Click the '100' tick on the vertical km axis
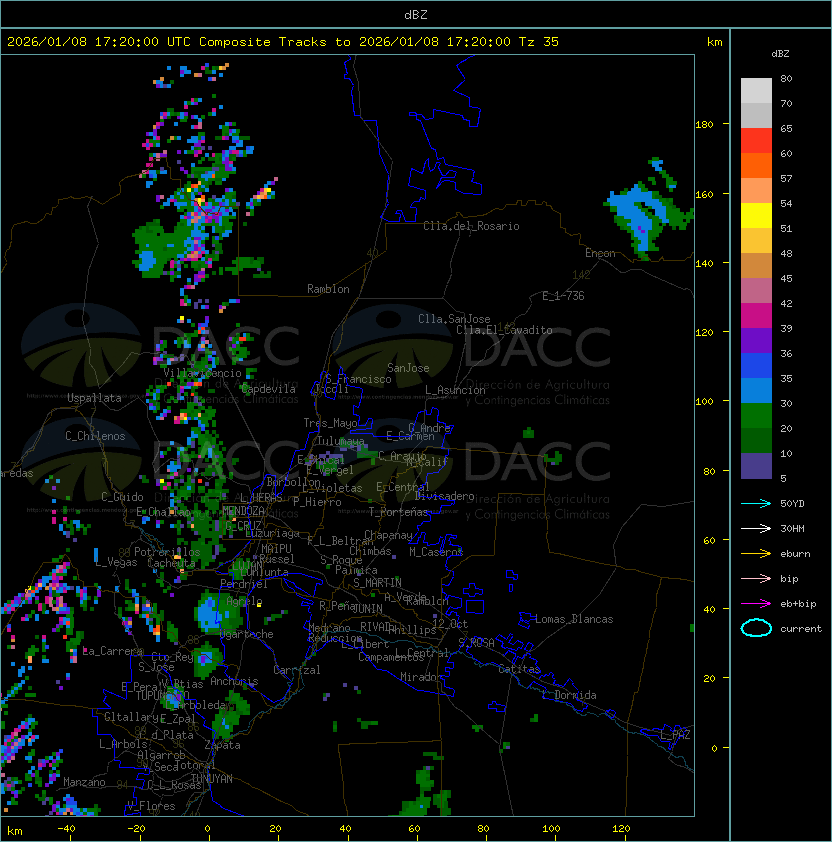Viewport: 832px width, 842px height. pyautogui.click(x=704, y=402)
